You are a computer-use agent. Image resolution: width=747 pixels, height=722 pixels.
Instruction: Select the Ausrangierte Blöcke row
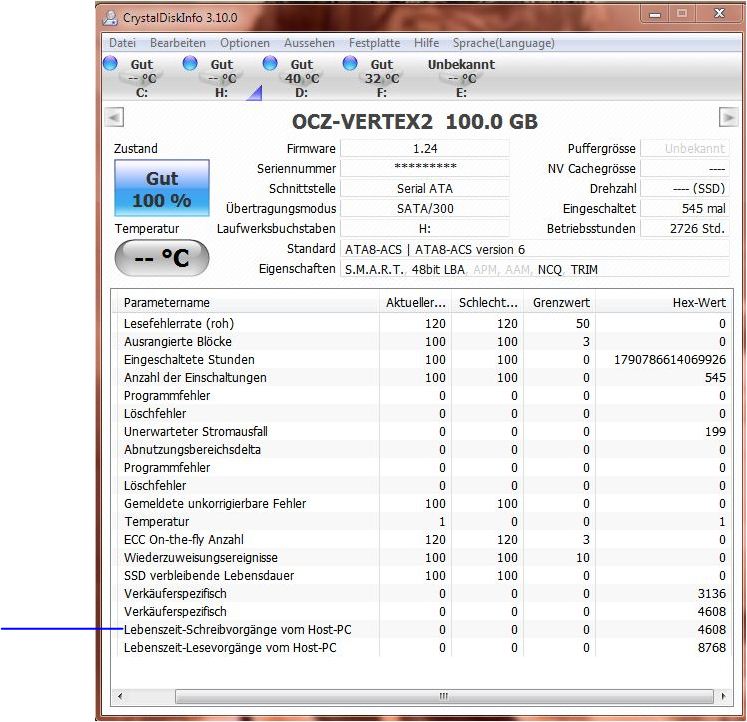coord(422,341)
